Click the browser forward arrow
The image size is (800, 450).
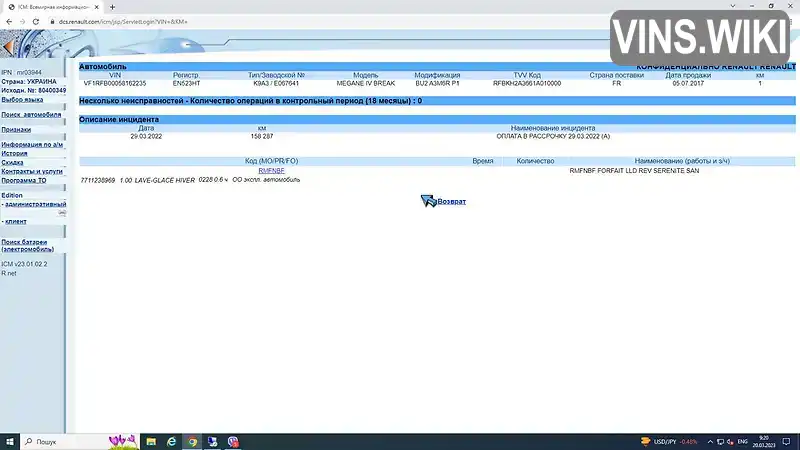point(22,22)
